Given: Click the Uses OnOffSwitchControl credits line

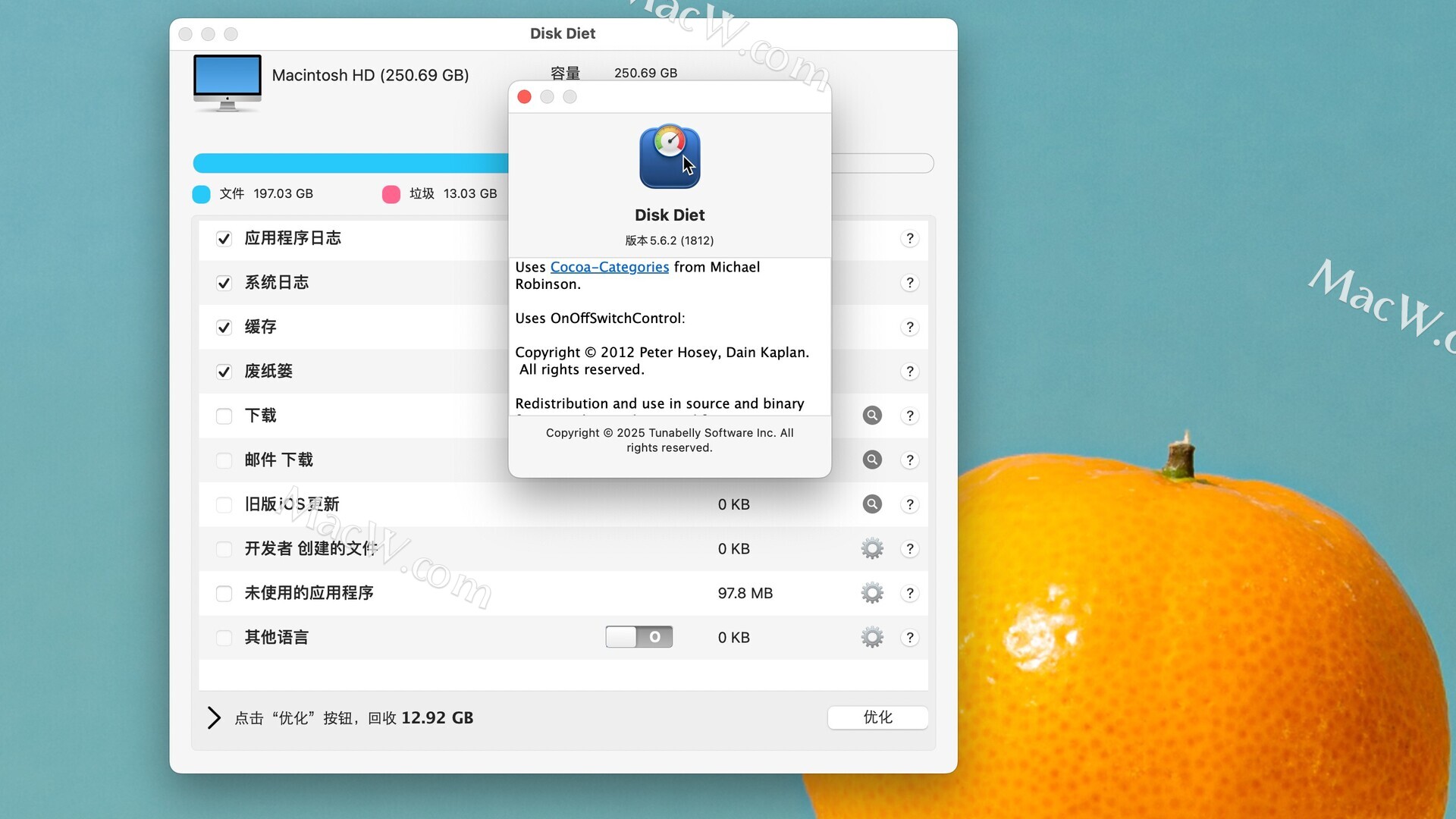Looking at the screenshot, I should pyautogui.click(x=600, y=318).
